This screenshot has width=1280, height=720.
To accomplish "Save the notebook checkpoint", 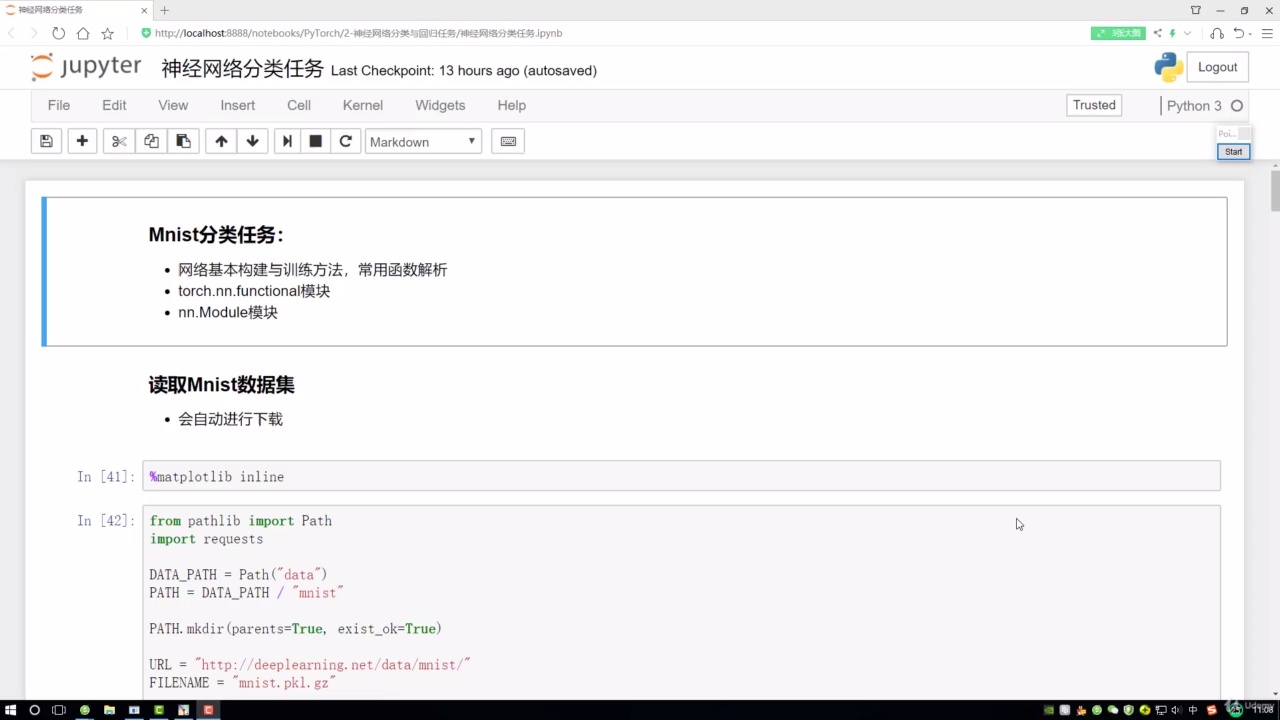I will point(46,141).
